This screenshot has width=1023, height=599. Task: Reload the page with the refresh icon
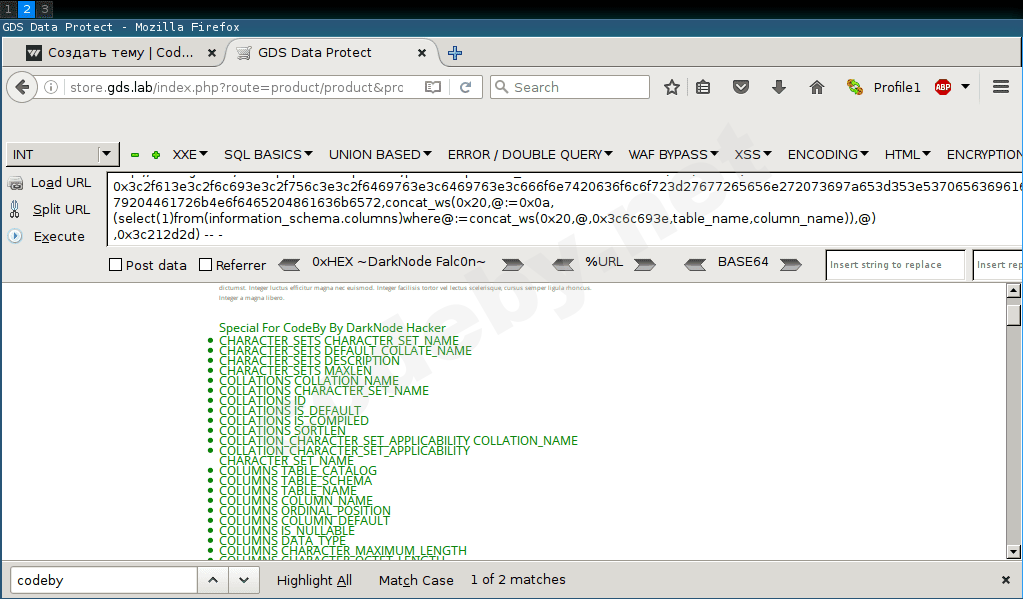(466, 87)
